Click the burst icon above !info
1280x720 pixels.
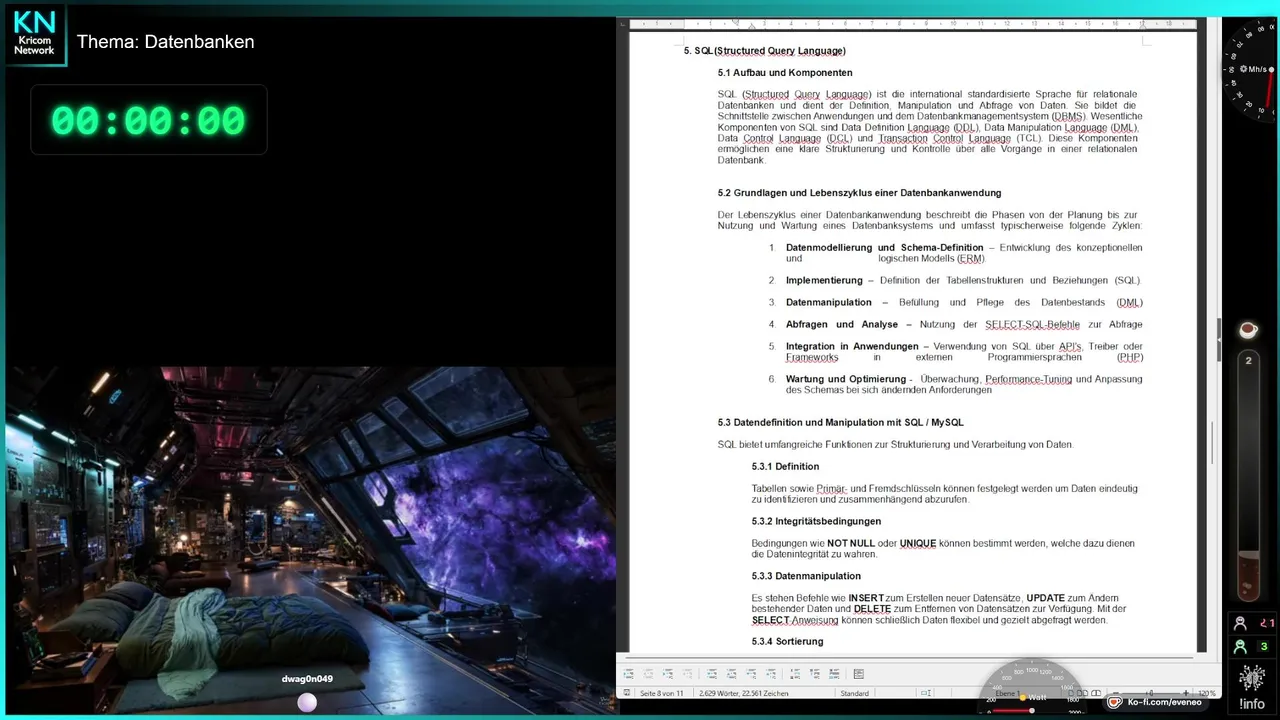(1252, 678)
